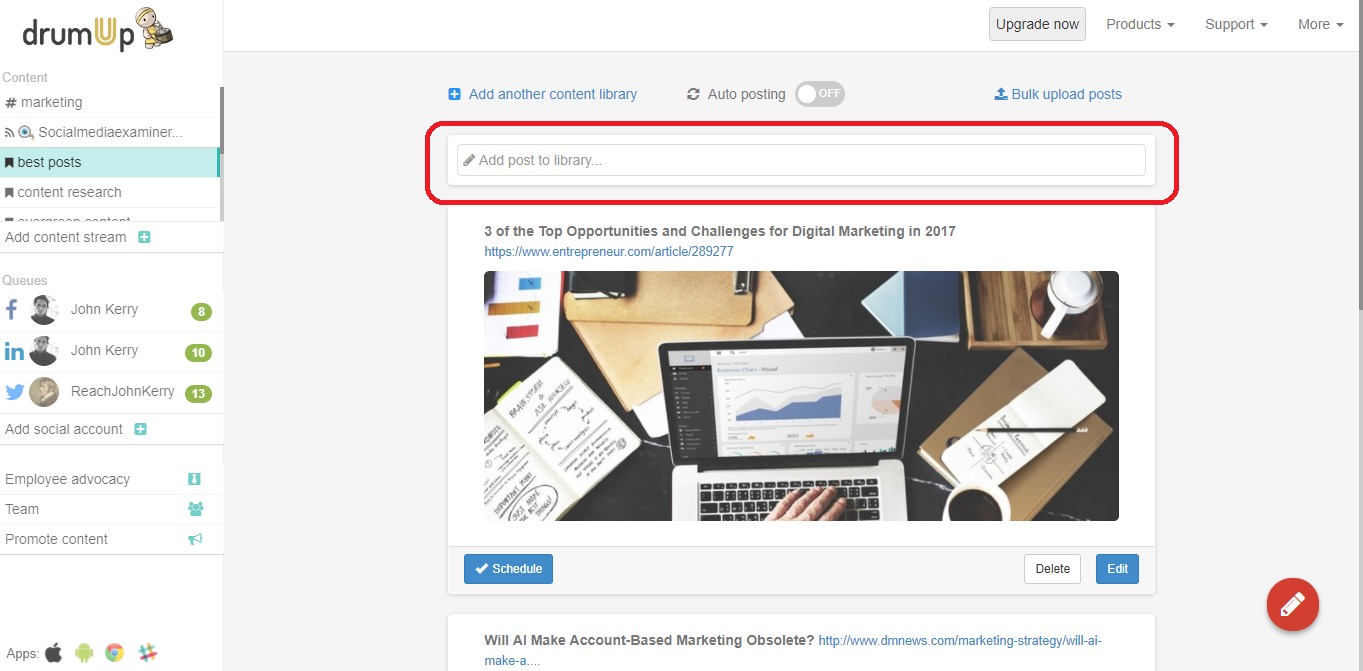Screen dimensions: 1363x671
Task: Select the marketing content stream
Action: 109,102
